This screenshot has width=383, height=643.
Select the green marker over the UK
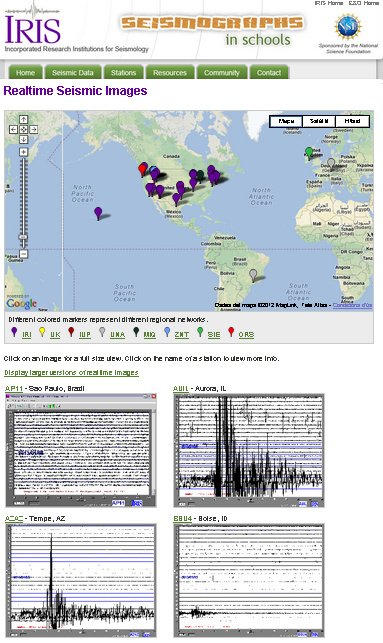coord(309,153)
